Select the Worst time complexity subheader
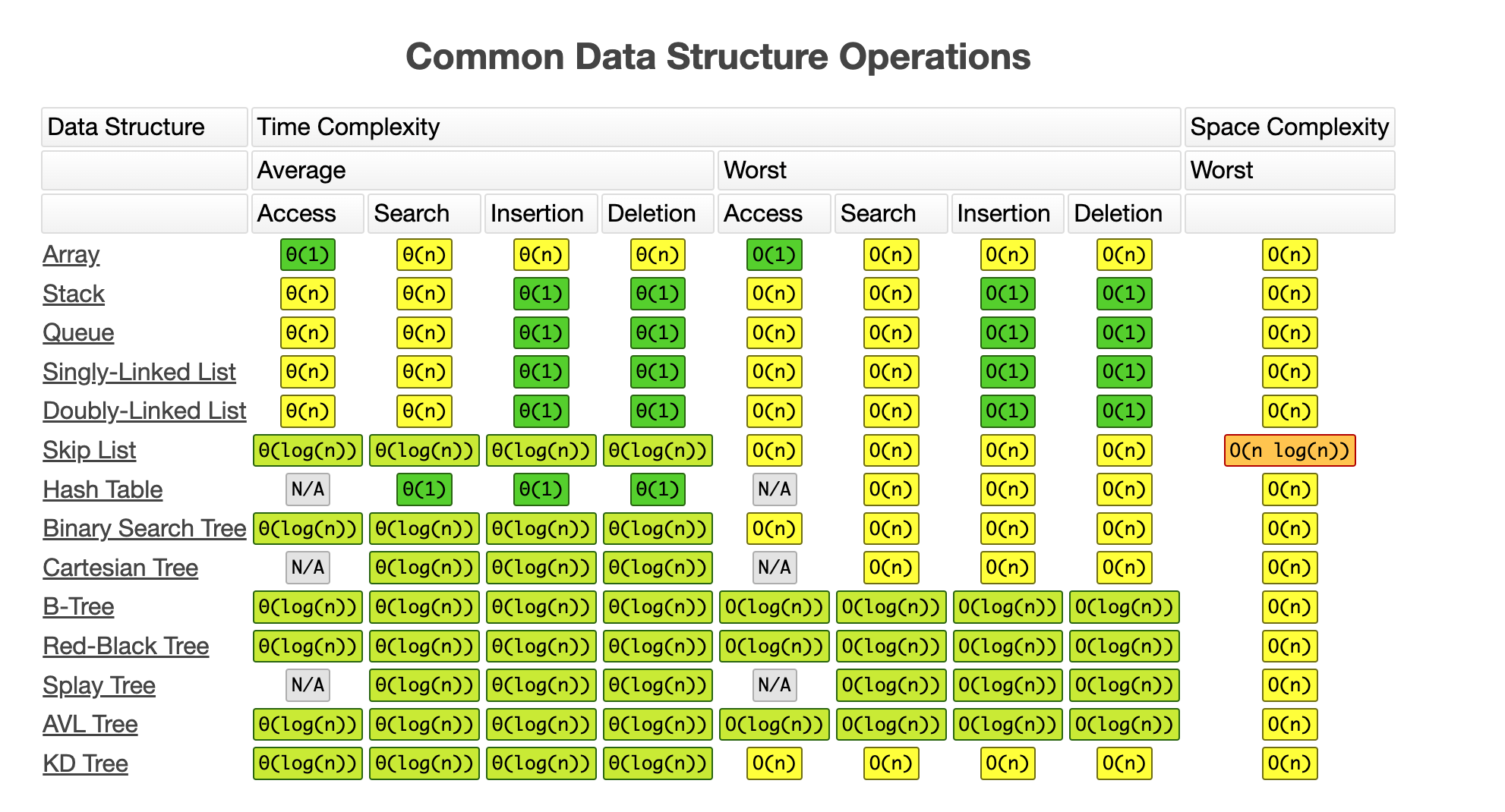 click(x=949, y=170)
